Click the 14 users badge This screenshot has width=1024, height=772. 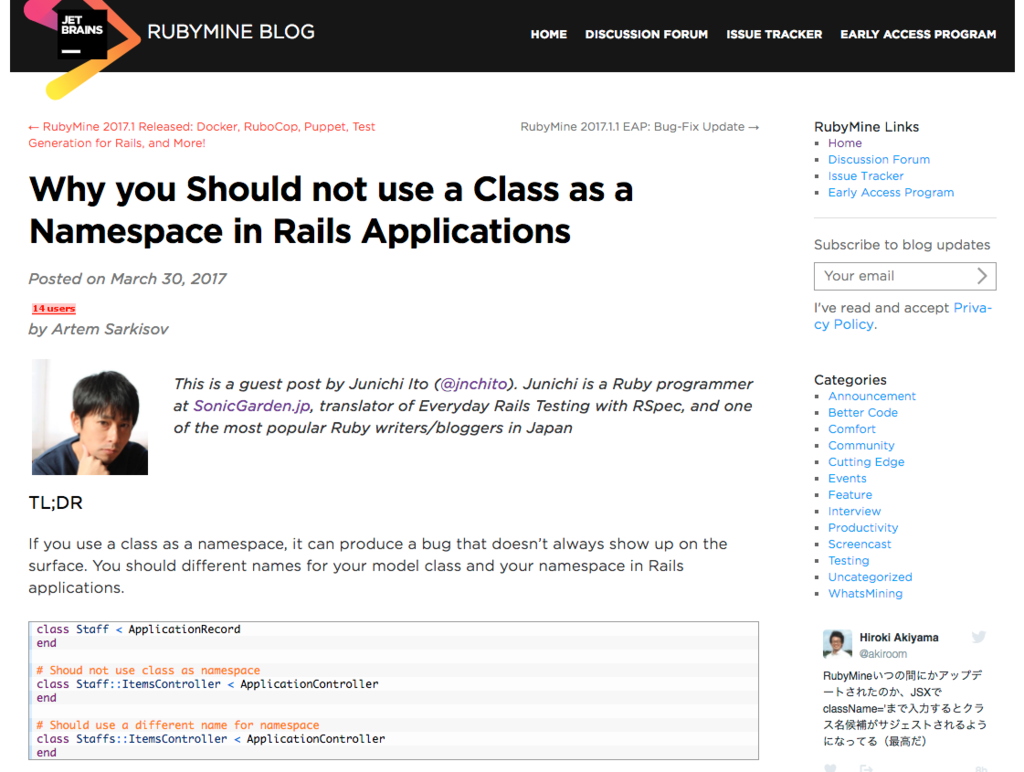[x=54, y=308]
